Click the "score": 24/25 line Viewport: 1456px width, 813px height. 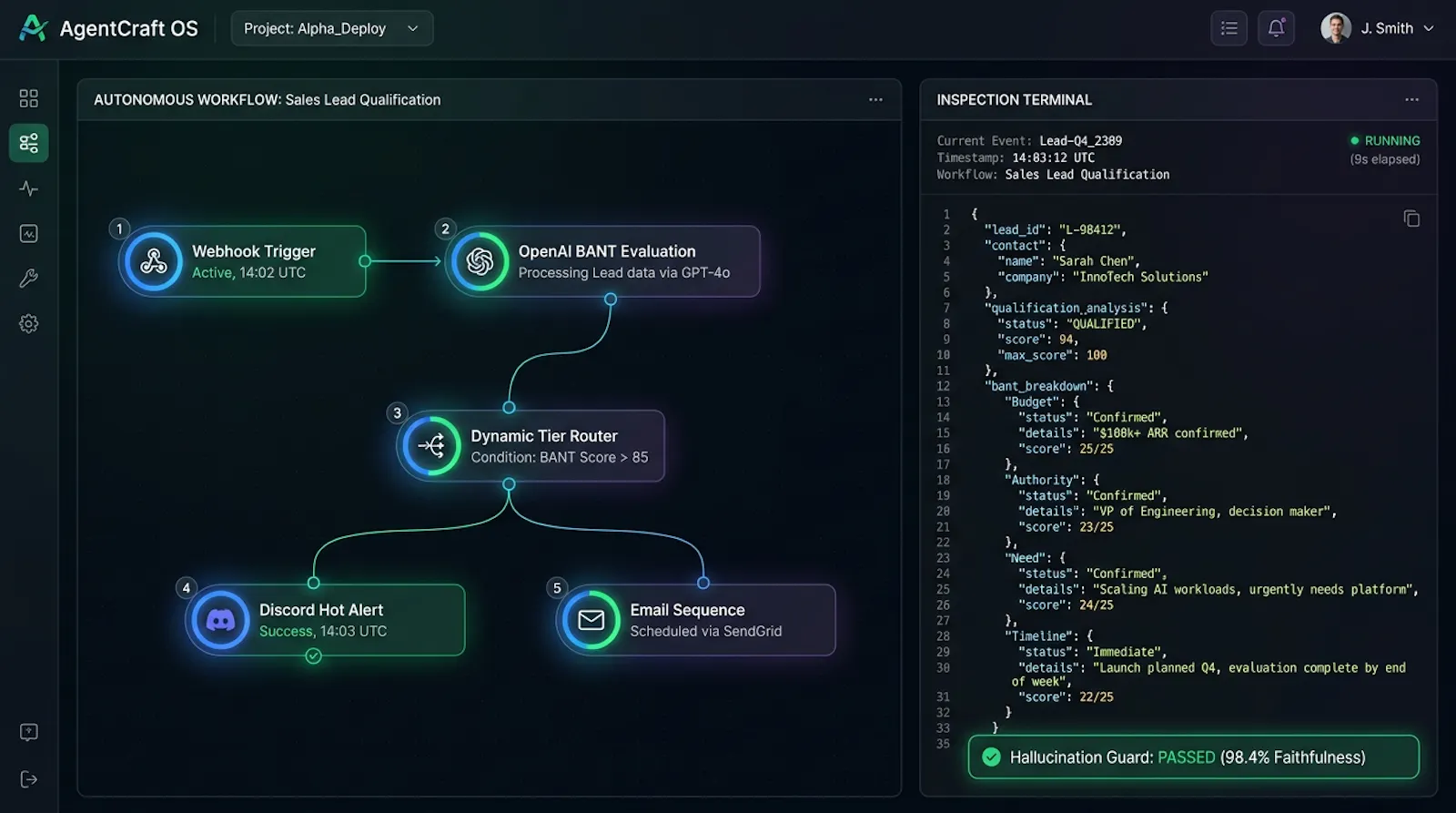[x=1066, y=605]
